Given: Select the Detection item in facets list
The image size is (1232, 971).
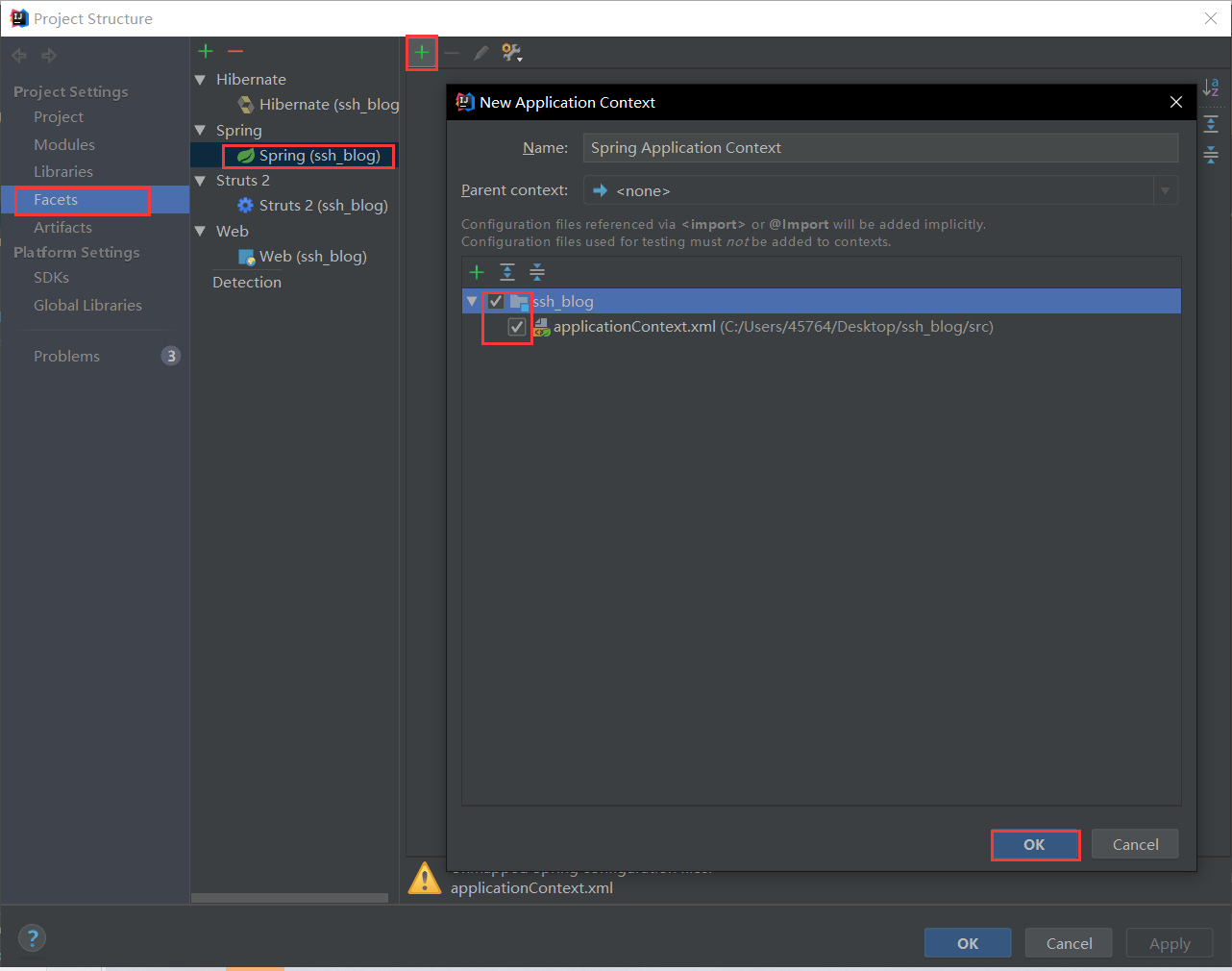Looking at the screenshot, I should [x=247, y=283].
